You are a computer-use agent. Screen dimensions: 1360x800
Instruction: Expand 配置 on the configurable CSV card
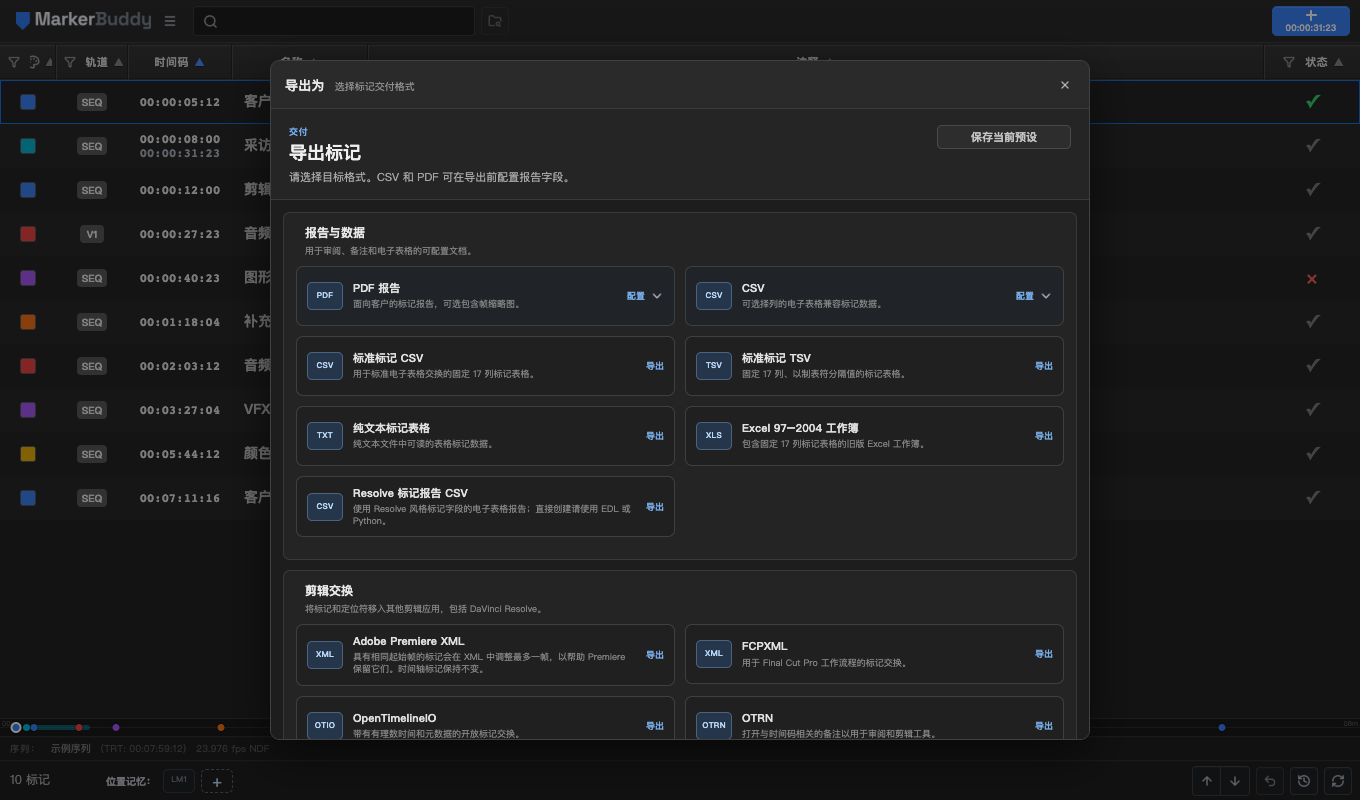coord(1033,296)
